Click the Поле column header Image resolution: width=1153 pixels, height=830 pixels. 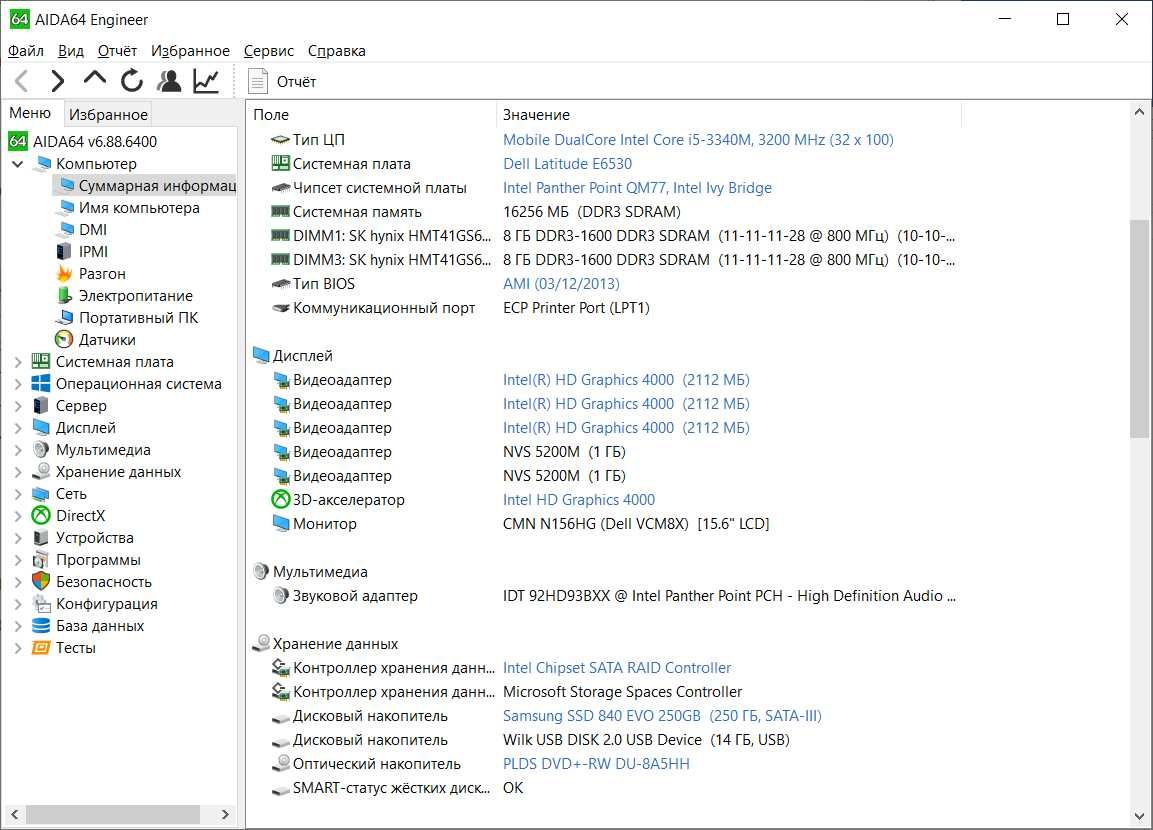pos(371,115)
